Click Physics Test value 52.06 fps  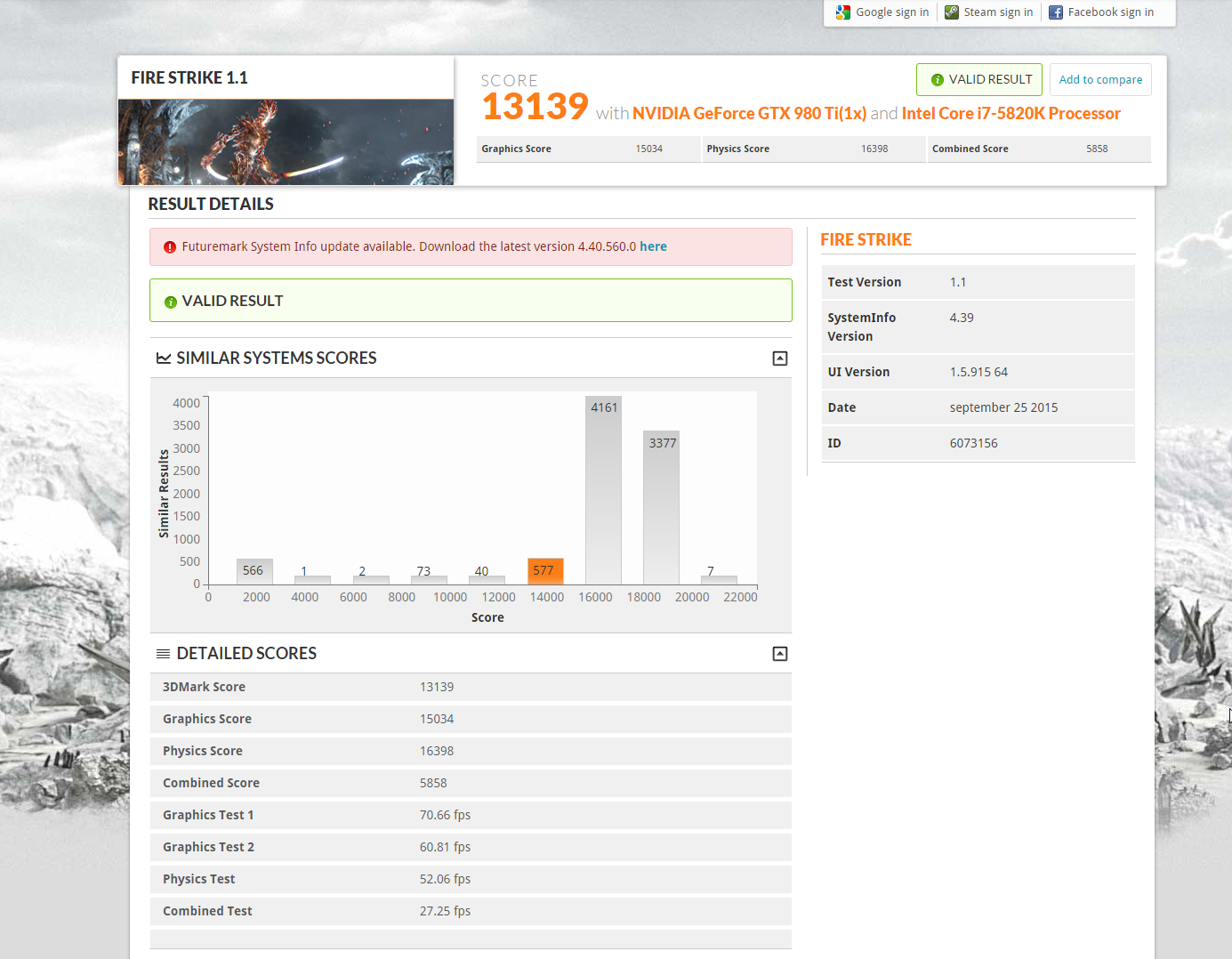pyautogui.click(x=445, y=879)
